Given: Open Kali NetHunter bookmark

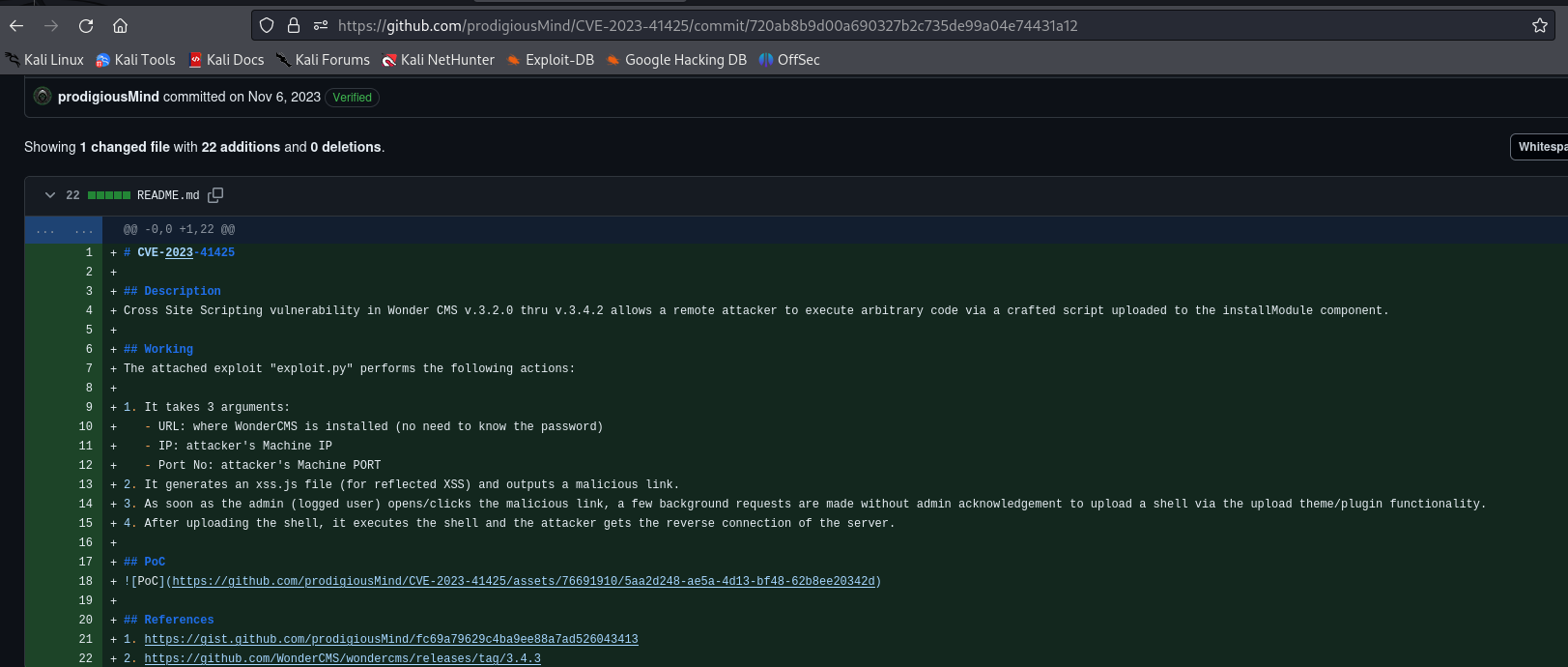Looking at the screenshot, I should [438, 60].
